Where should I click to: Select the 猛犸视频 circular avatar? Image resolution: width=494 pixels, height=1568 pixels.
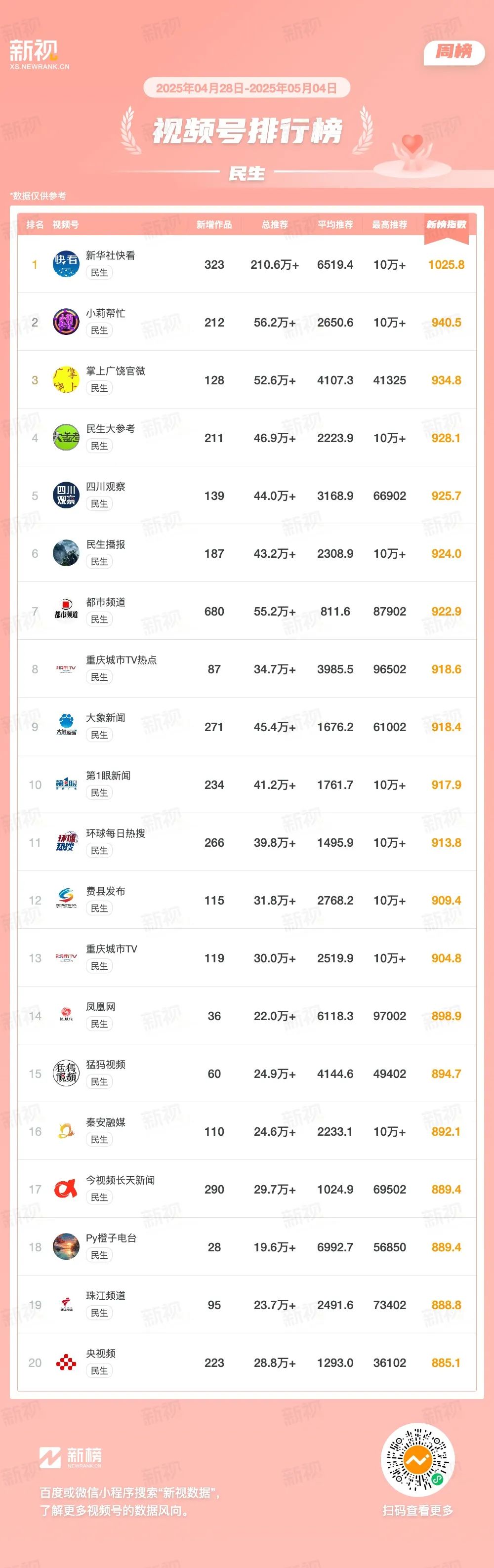pos(66,1074)
